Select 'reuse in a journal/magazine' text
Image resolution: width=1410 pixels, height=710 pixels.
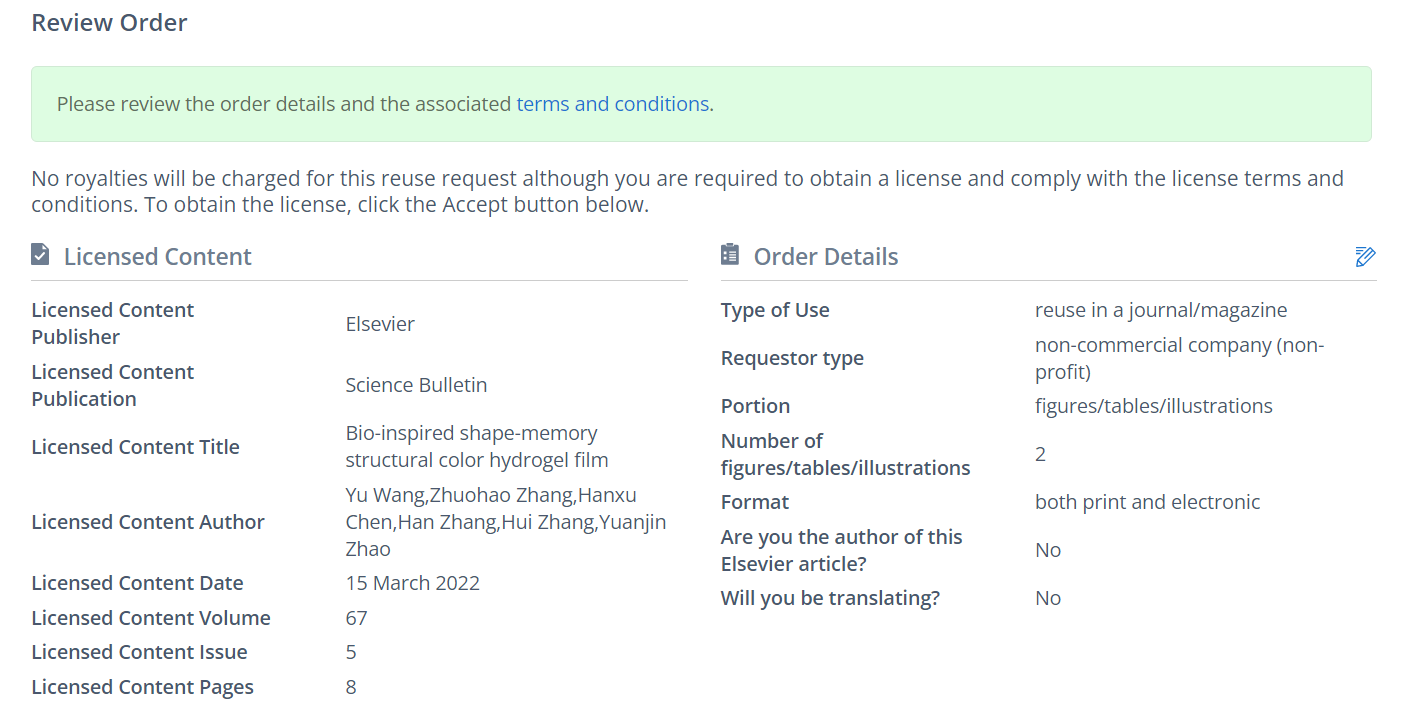pos(1160,310)
